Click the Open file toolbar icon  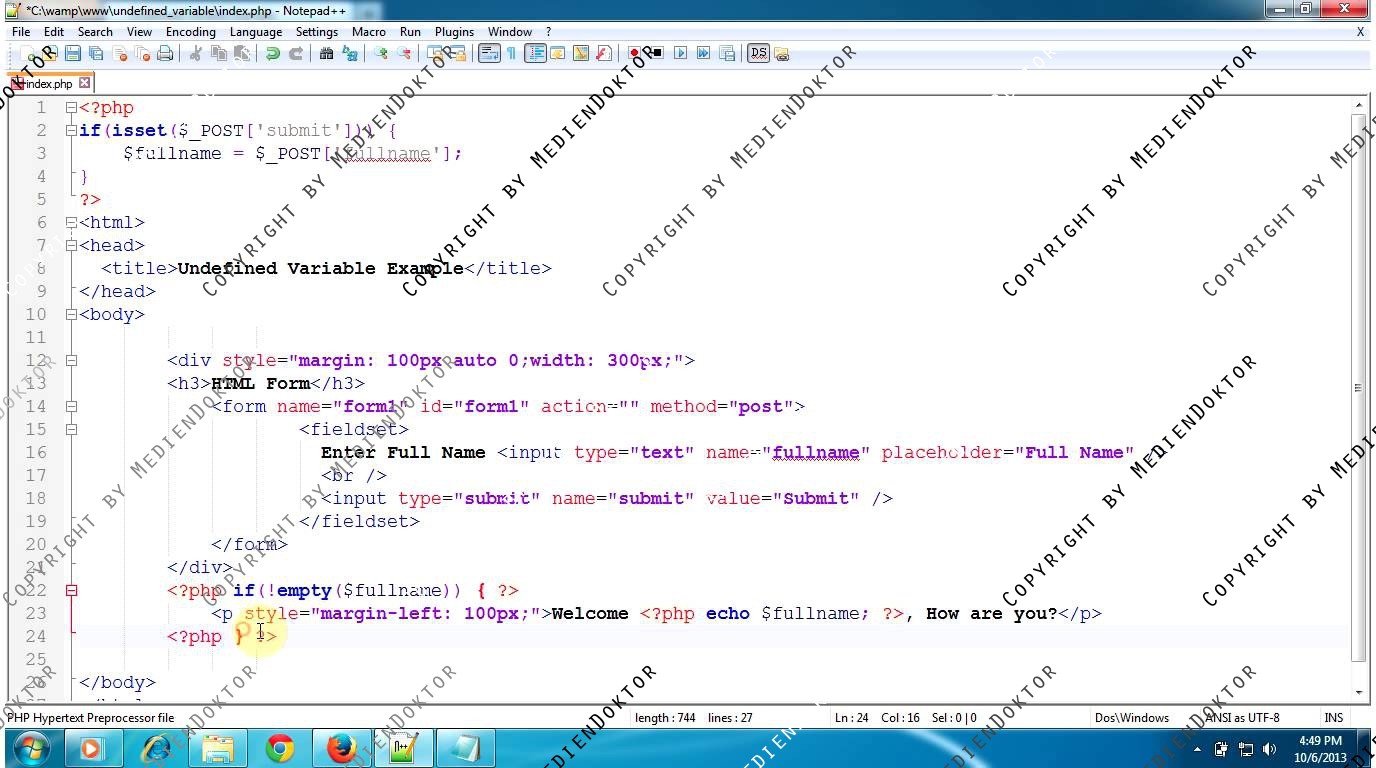tap(50, 54)
